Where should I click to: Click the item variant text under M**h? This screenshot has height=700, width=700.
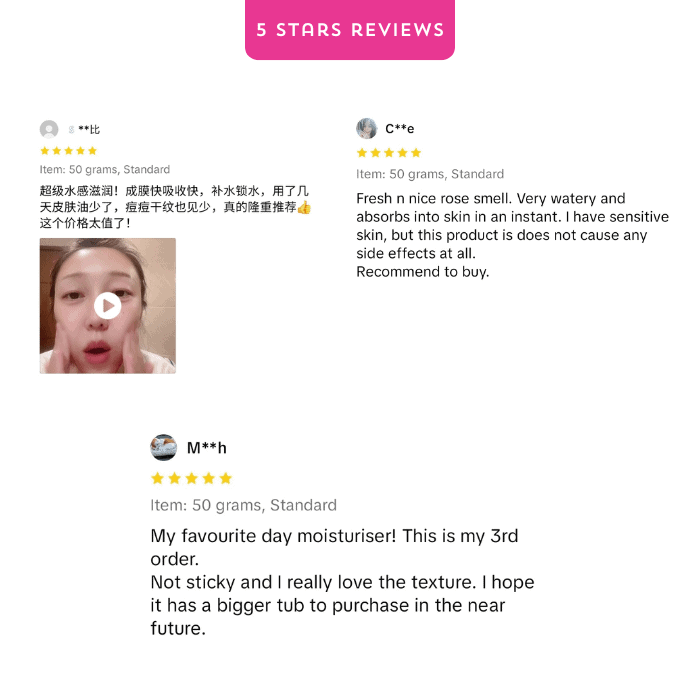pos(243,505)
